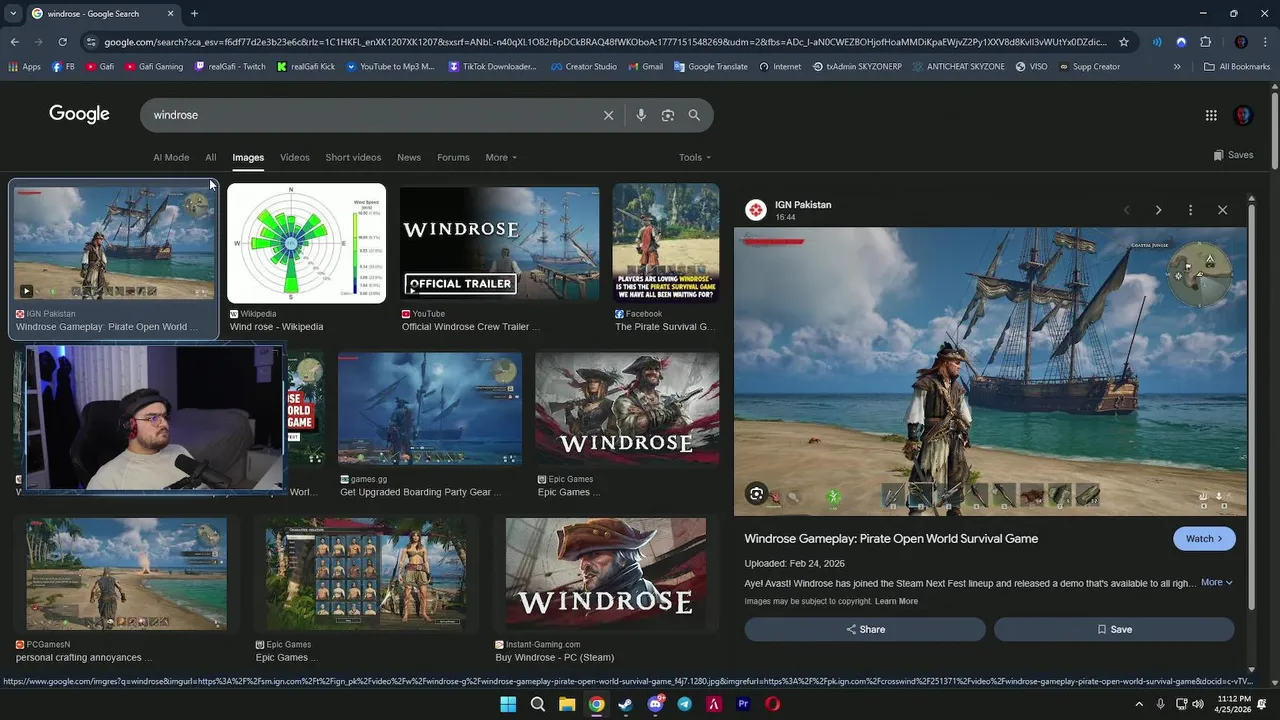Switch to the Short videos tab

pyautogui.click(x=353, y=157)
